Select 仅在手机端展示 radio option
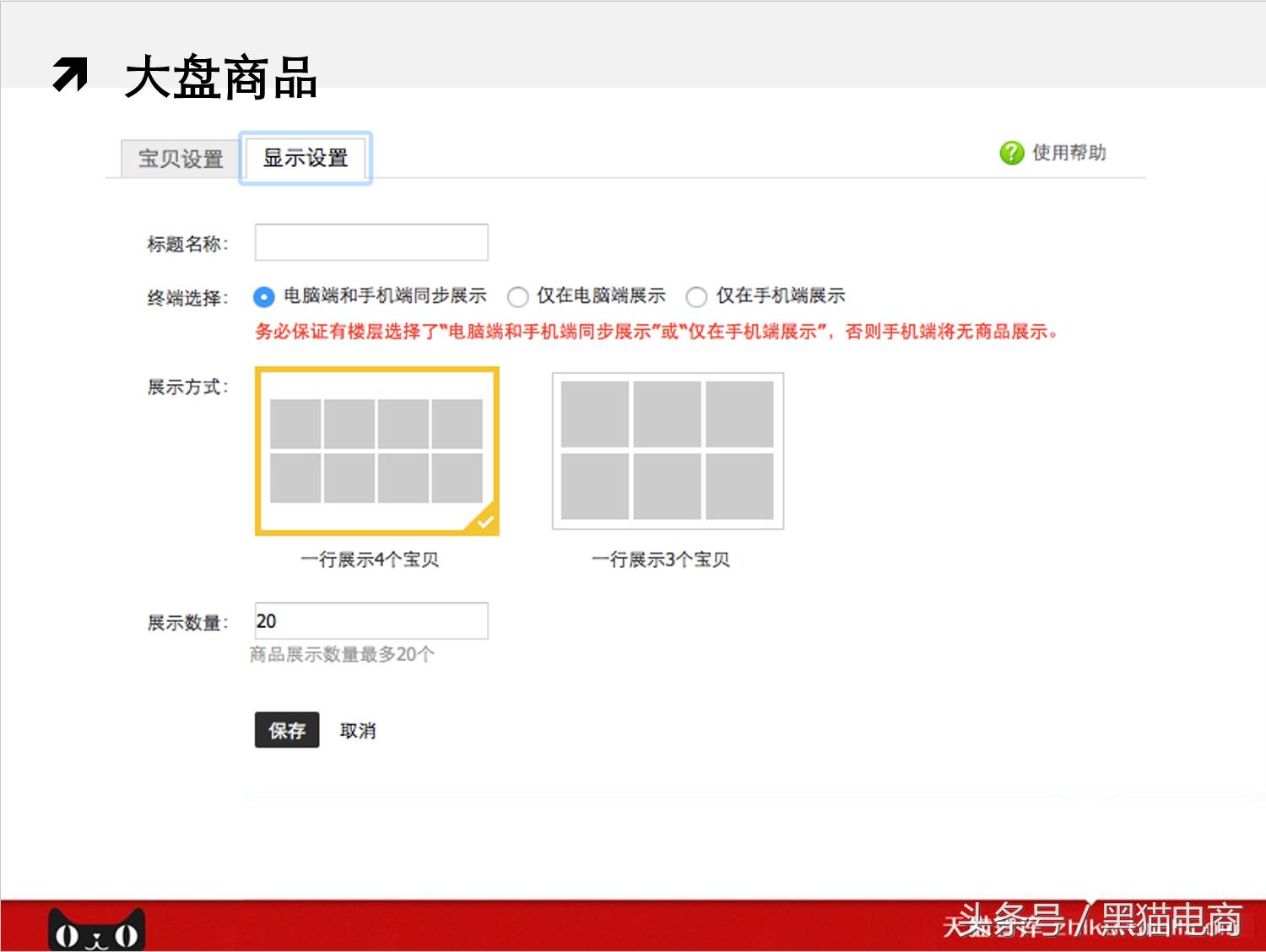The height and width of the screenshot is (952, 1266). point(697,296)
